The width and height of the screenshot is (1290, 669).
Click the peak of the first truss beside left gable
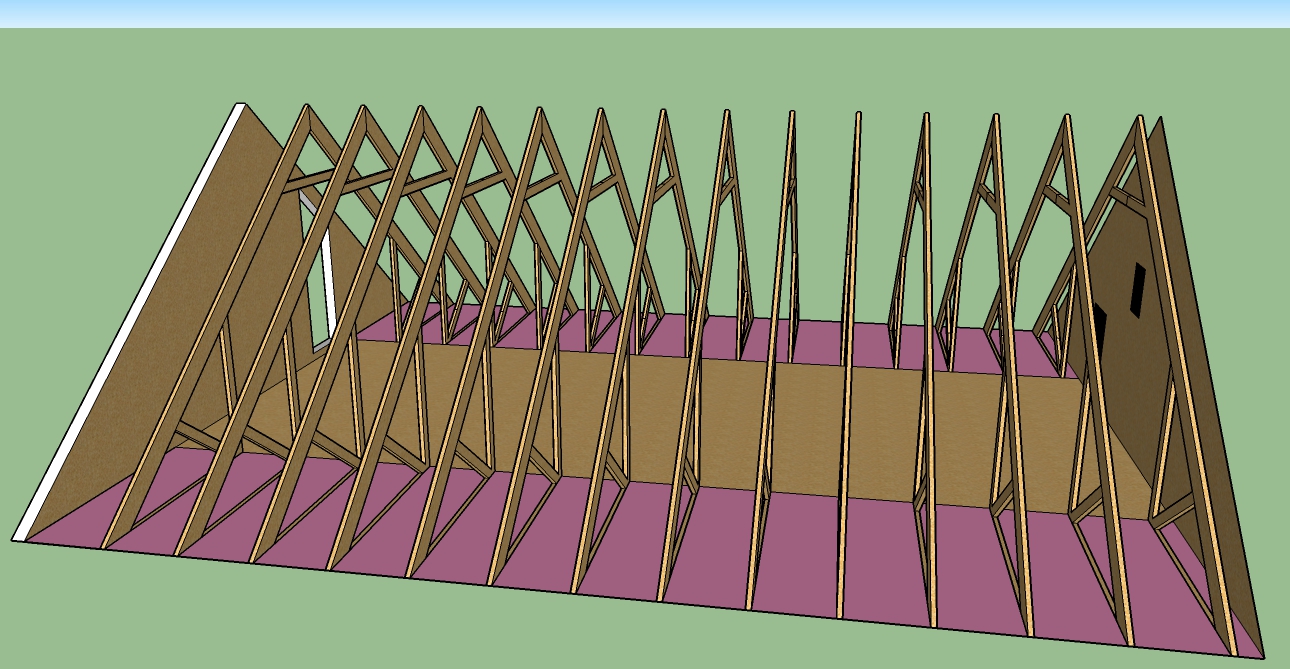[x=306, y=108]
